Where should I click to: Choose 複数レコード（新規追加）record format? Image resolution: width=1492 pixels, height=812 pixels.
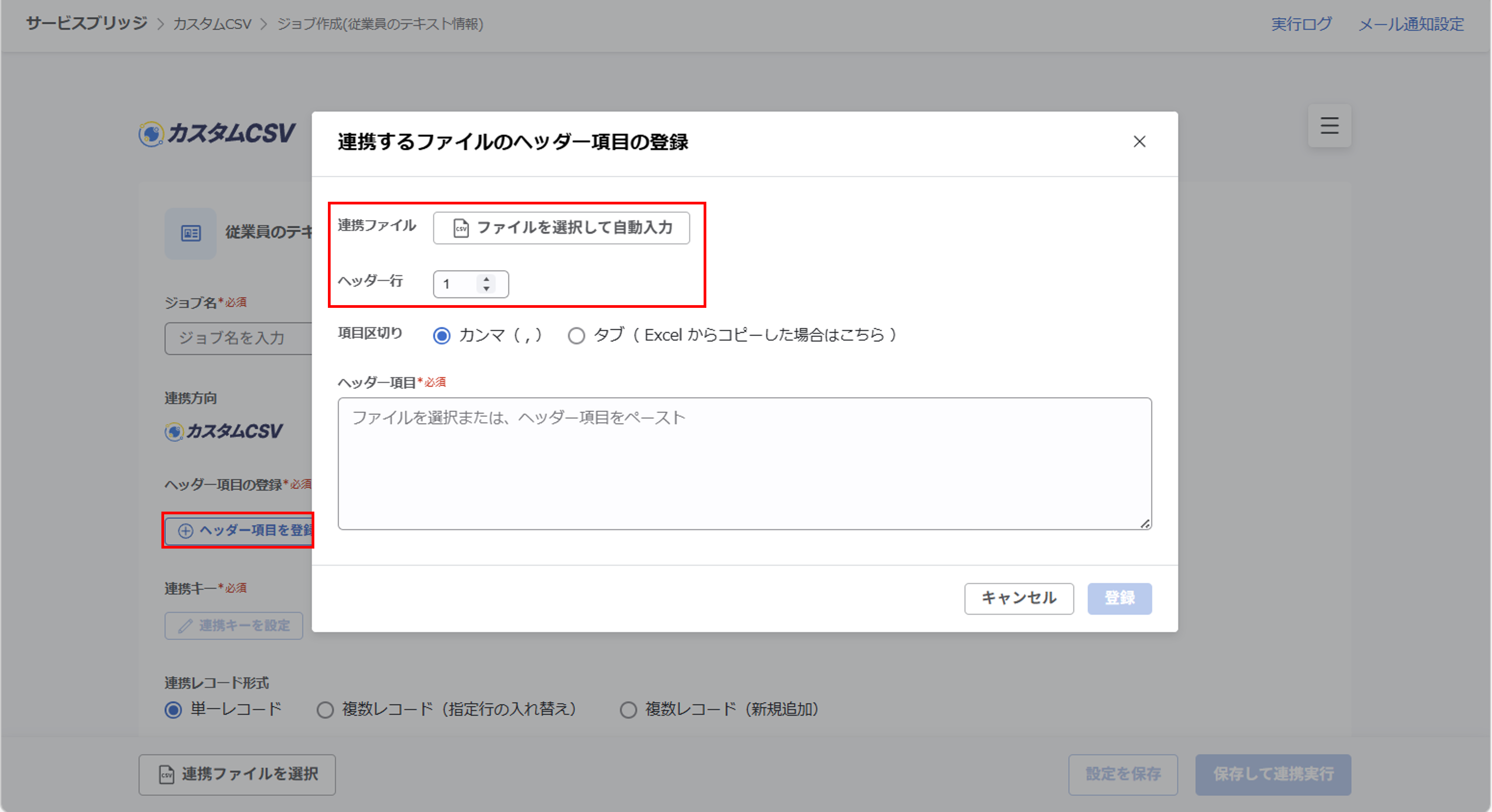pos(628,710)
